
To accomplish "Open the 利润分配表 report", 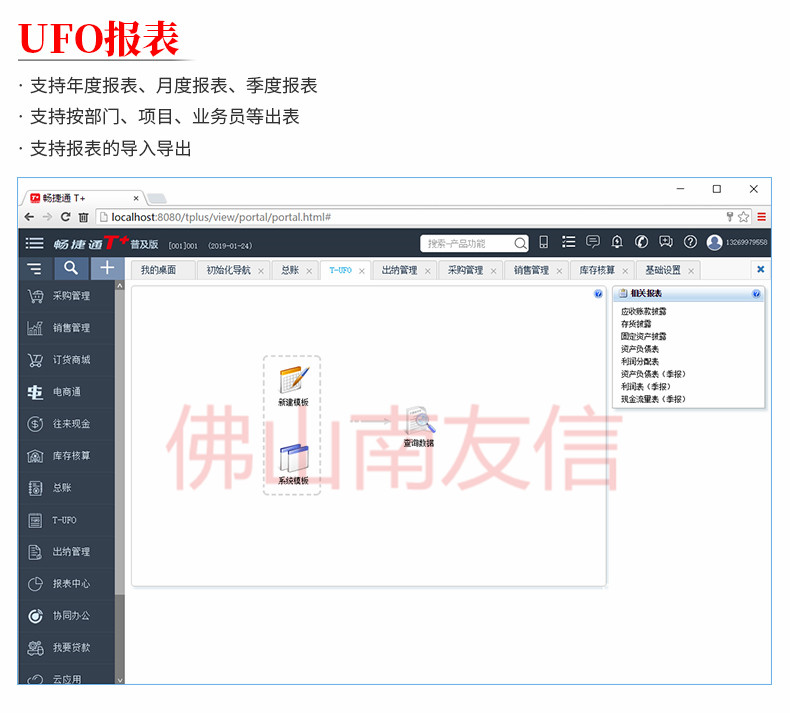I will [x=639, y=361].
